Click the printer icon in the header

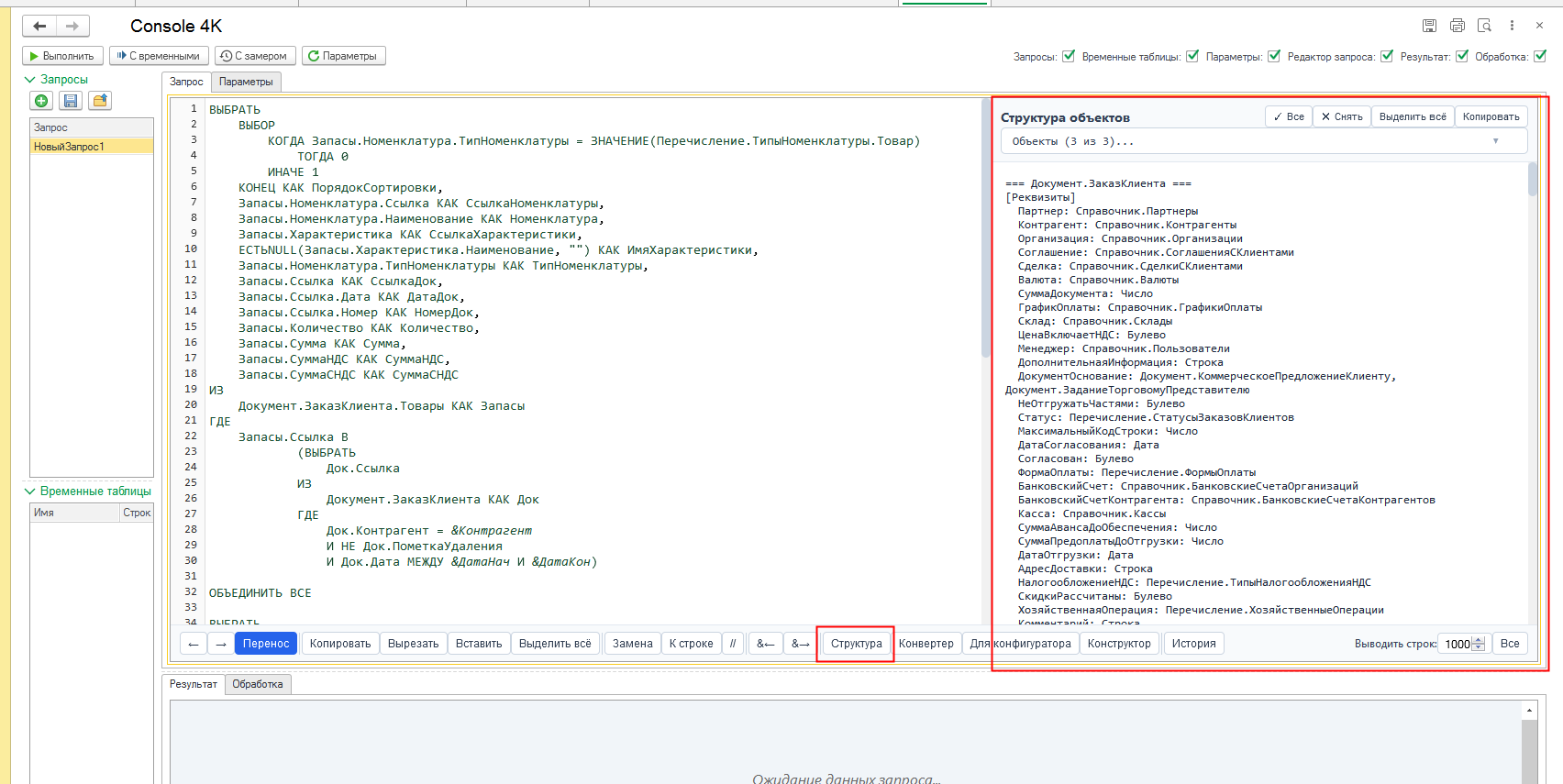(1457, 26)
